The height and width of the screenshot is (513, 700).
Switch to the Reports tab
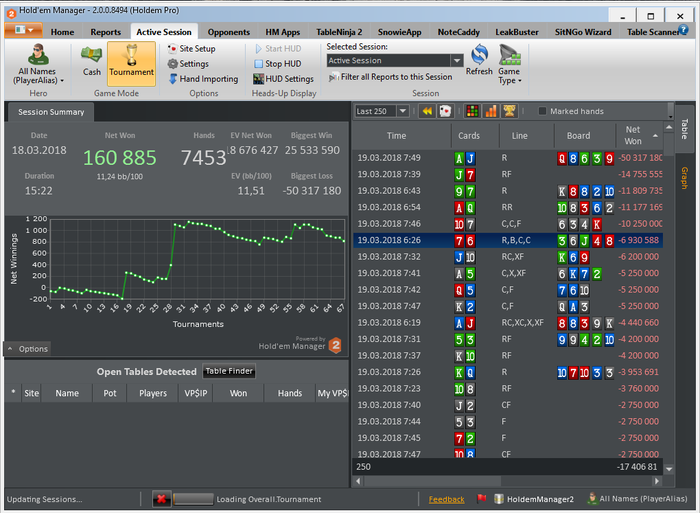pos(105,32)
